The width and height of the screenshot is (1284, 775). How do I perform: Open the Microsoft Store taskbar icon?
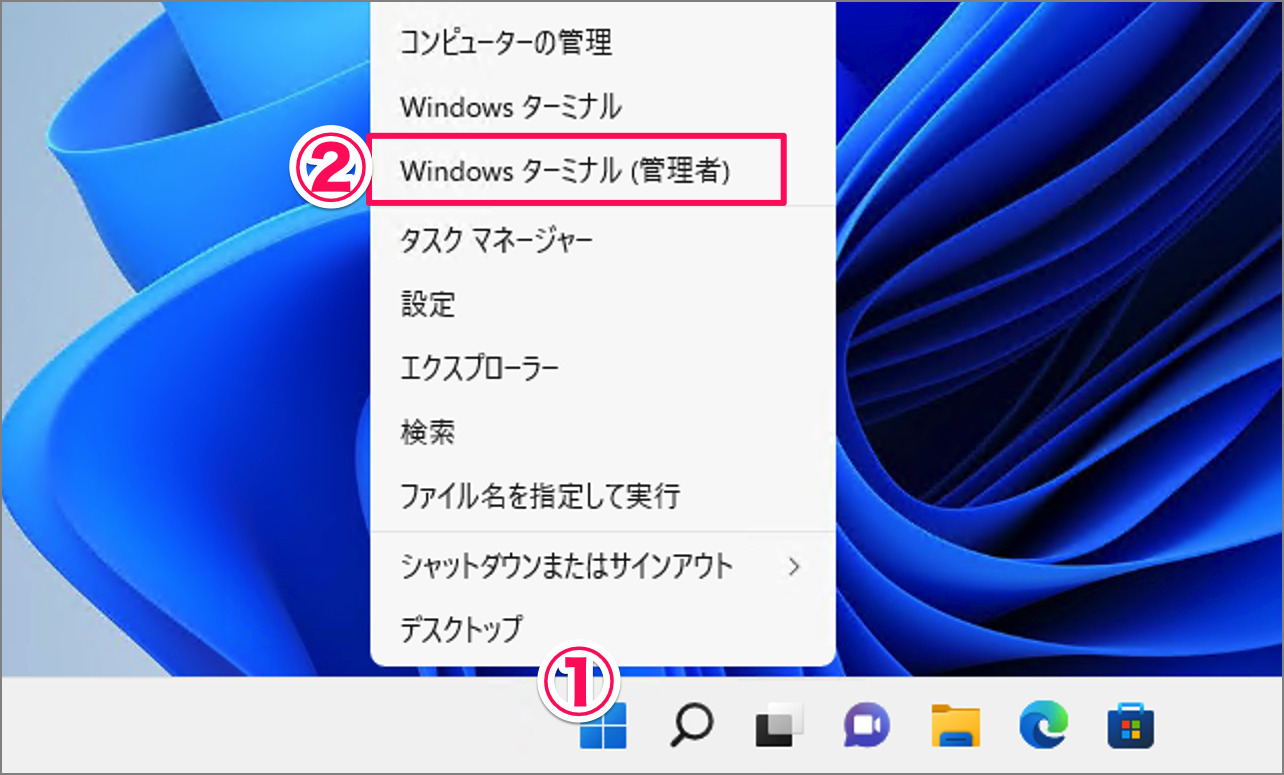1130,725
